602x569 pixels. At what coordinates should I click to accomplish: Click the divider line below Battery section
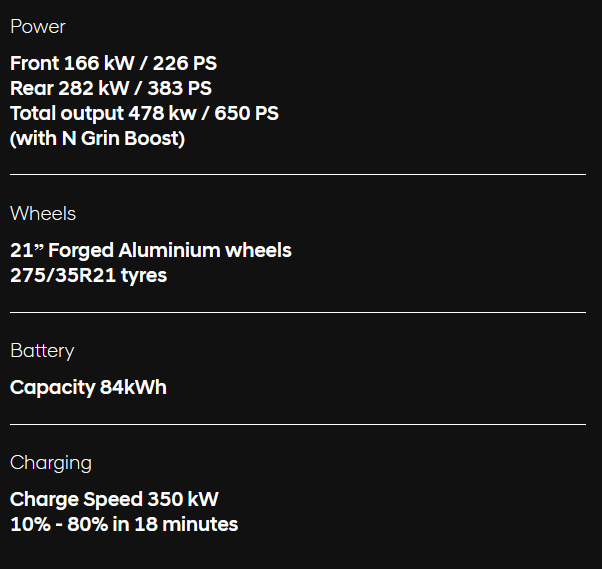coord(298,424)
